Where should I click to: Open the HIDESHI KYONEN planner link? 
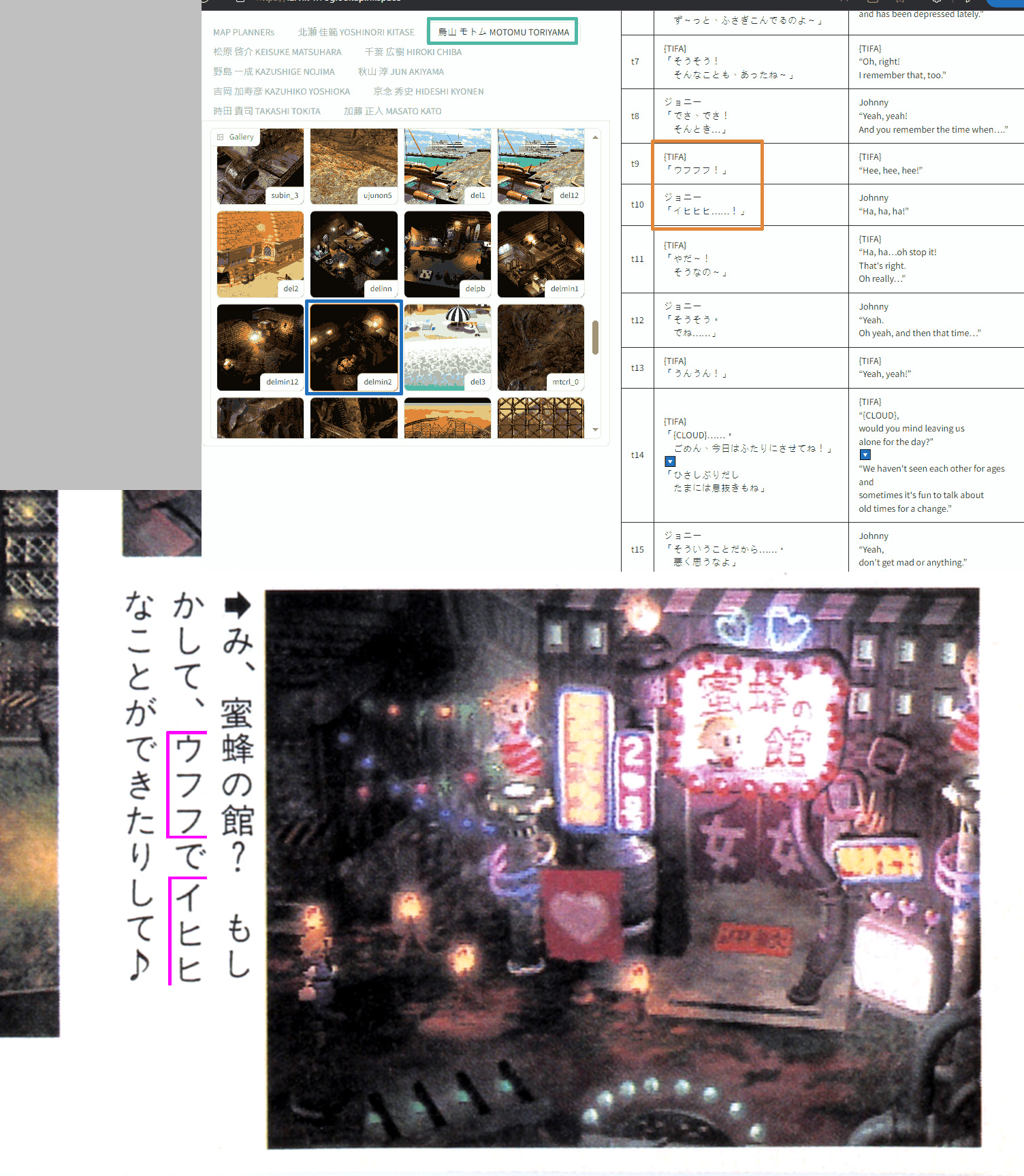(x=429, y=91)
